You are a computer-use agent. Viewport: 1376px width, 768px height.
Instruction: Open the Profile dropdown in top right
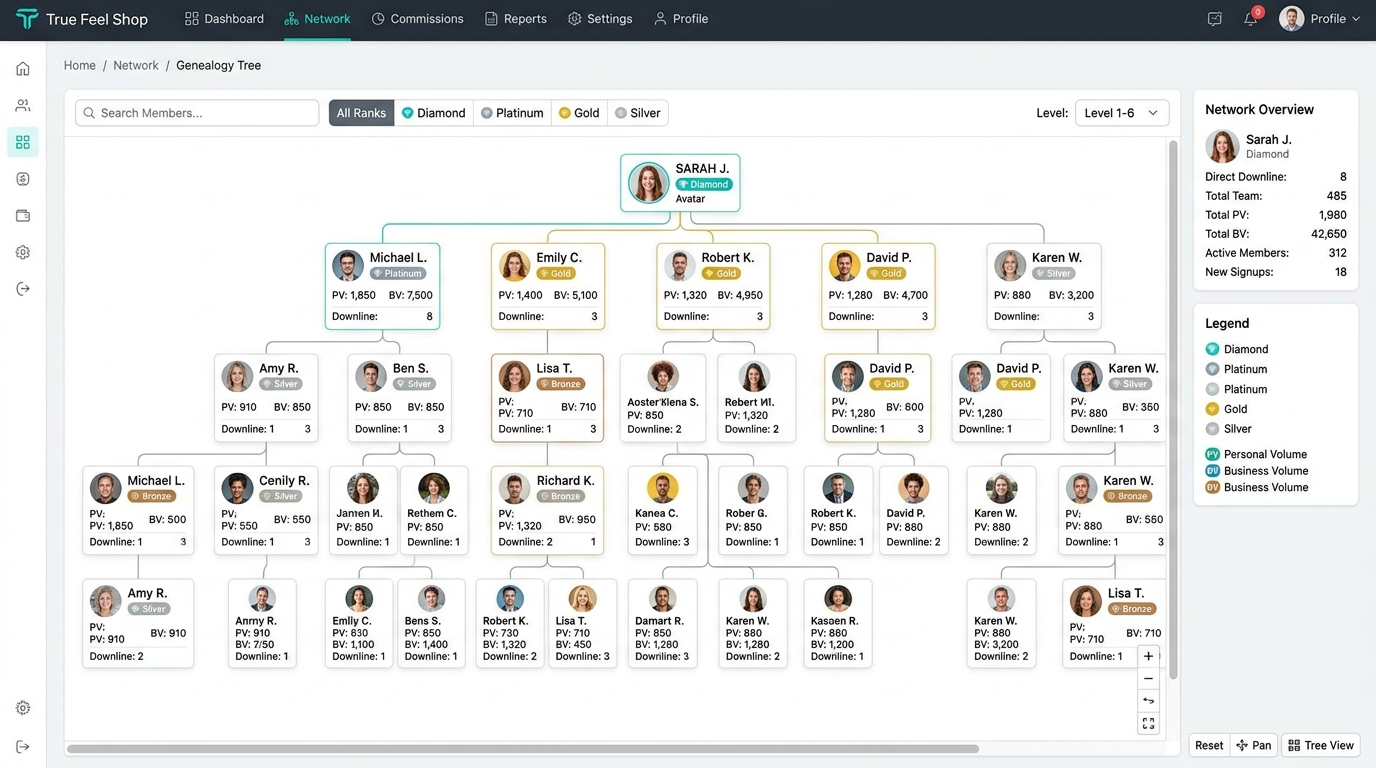tap(1320, 19)
